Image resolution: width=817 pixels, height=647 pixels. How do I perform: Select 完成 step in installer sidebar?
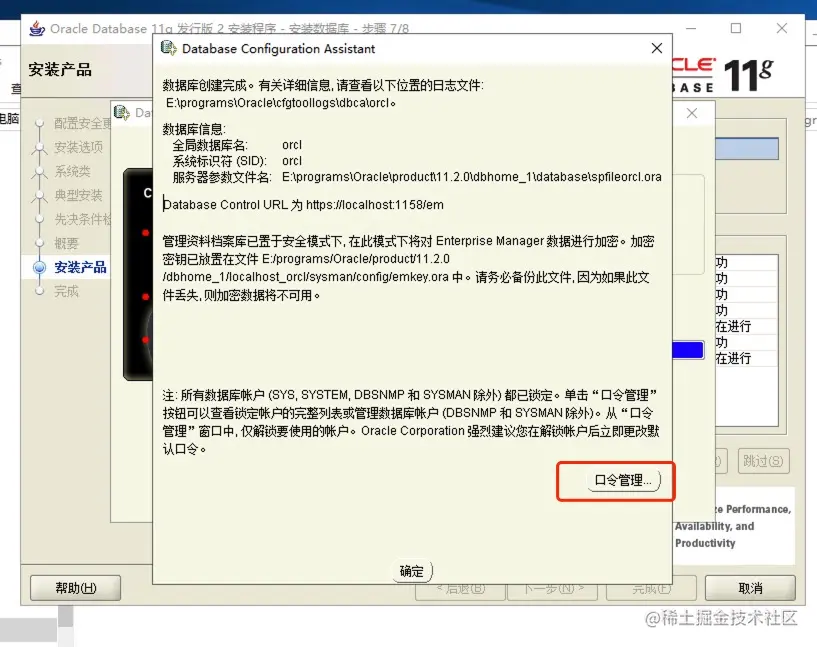[67, 291]
